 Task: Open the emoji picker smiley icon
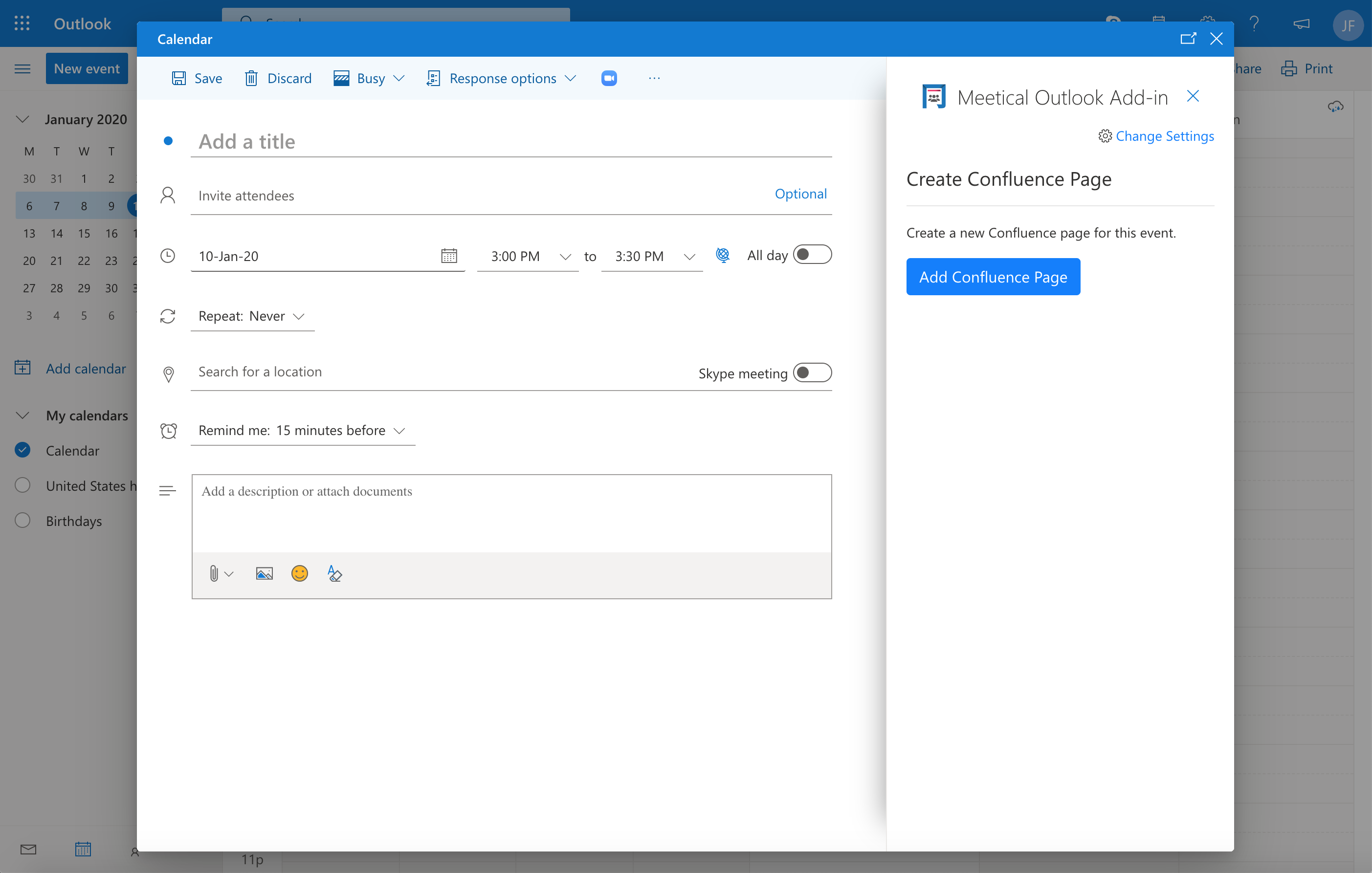coord(300,573)
